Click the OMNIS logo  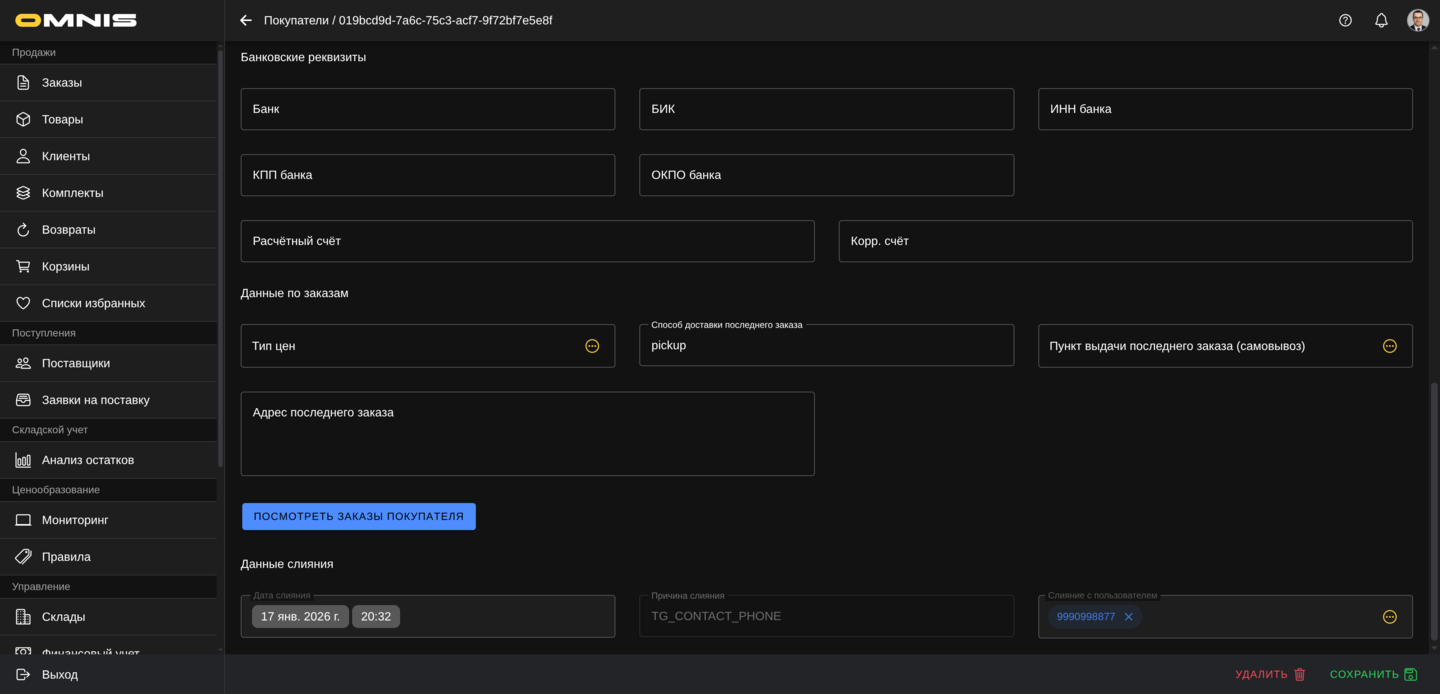(x=76, y=20)
